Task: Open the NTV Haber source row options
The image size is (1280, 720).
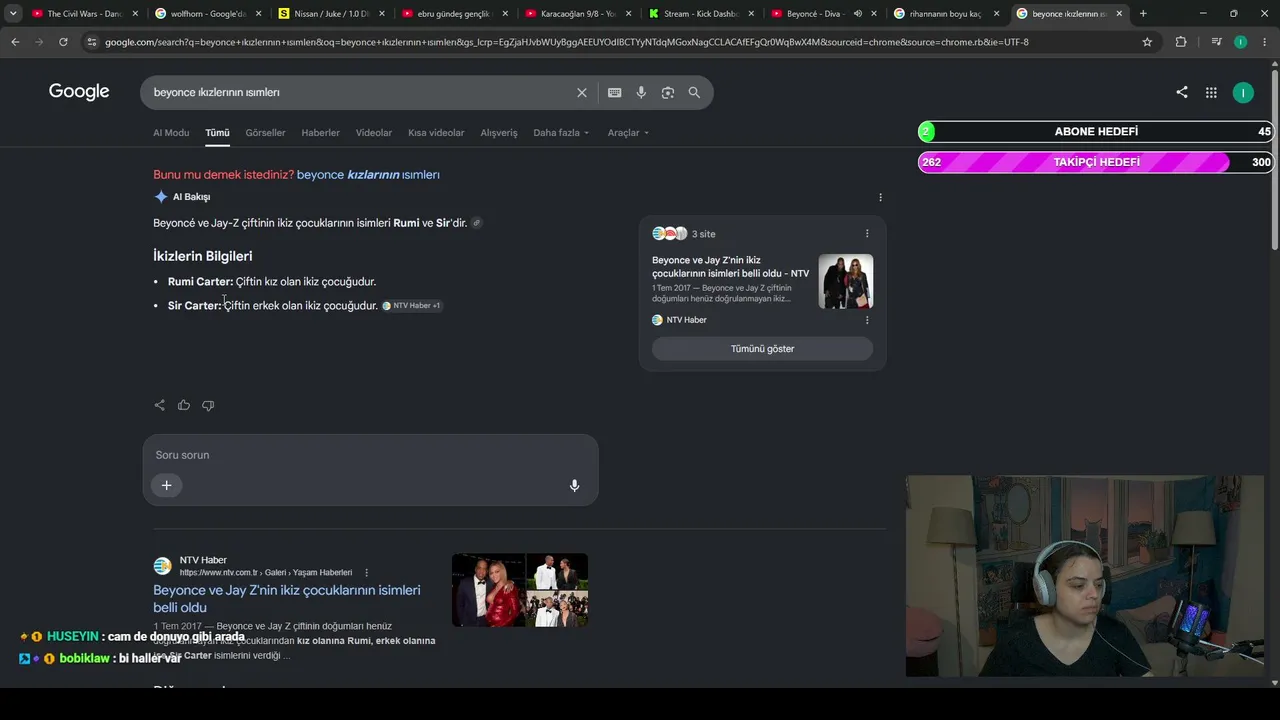Action: [x=867, y=320]
